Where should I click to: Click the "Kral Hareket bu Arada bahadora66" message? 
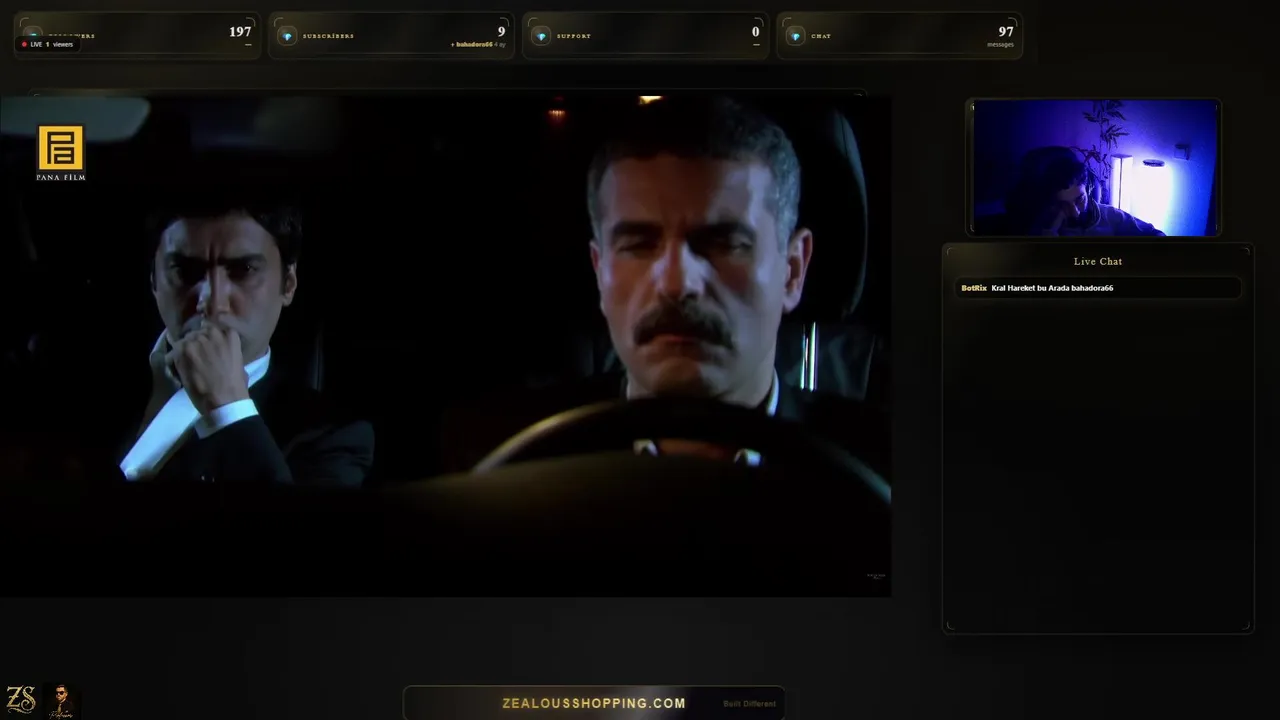coord(1052,288)
